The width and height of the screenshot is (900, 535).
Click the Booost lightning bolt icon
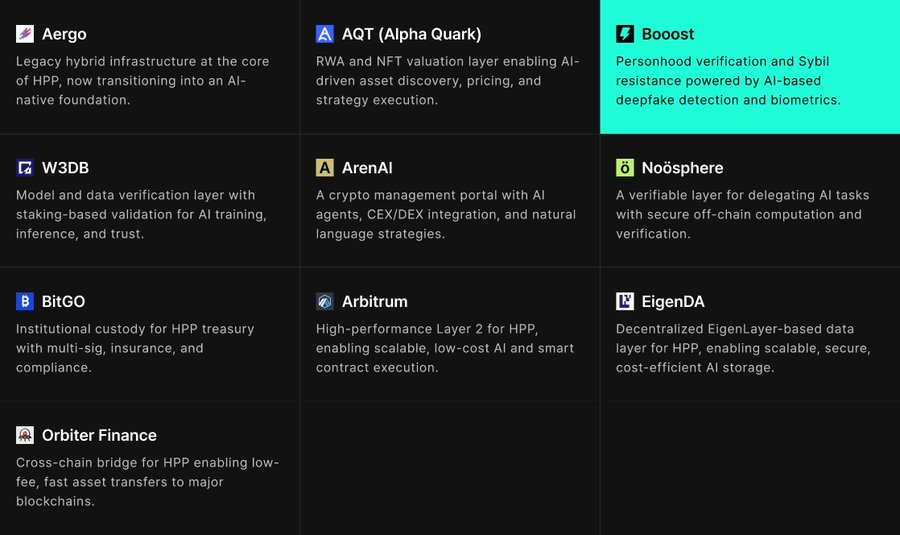coord(625,34)
